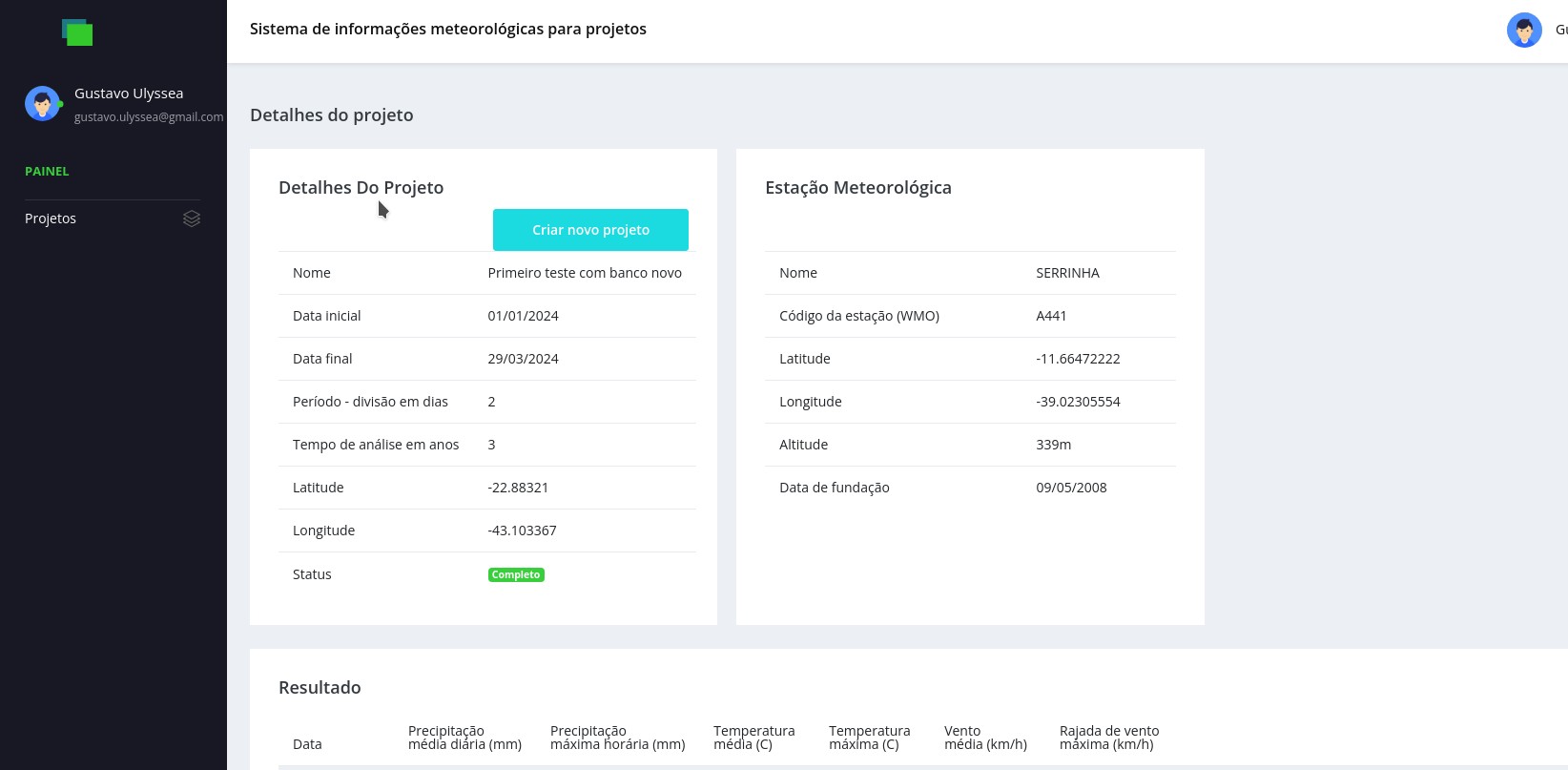The height and width of the screenshot is (770, 1568).
Task: Click the Temperatura média column header
Action: click(753, 738)
